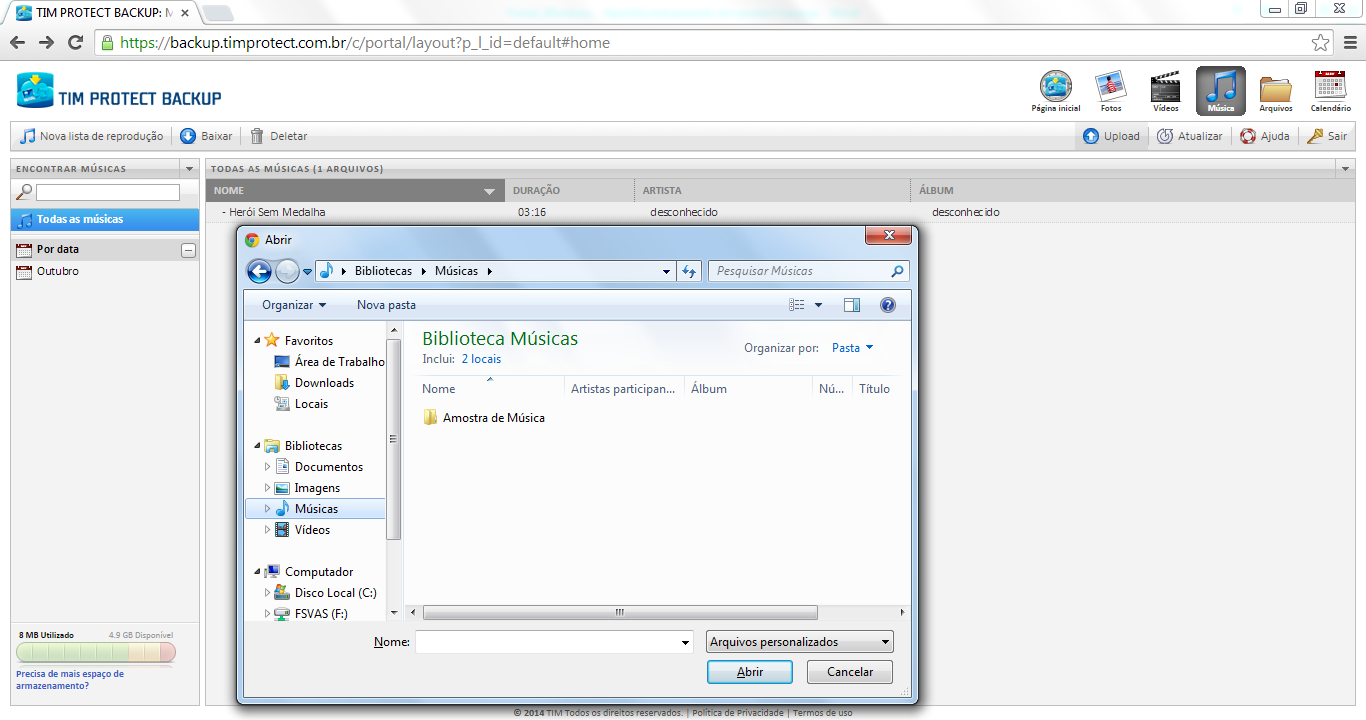
Task: Open Página inicial in TIM Protect nav
Action: pyautogui.click(x=1056, y=91)
